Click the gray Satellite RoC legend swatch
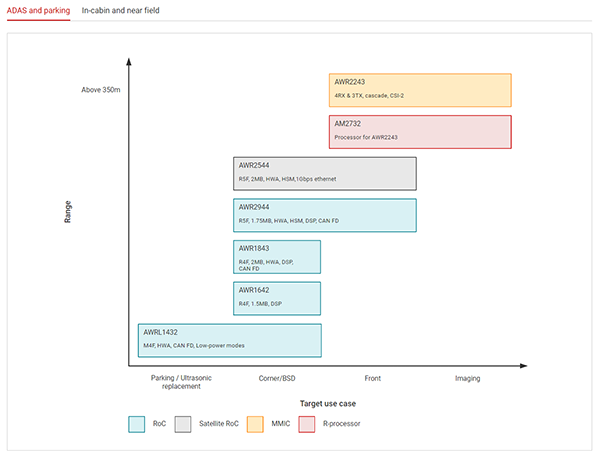This screenshot has height=459, width=600. point(183,424)
